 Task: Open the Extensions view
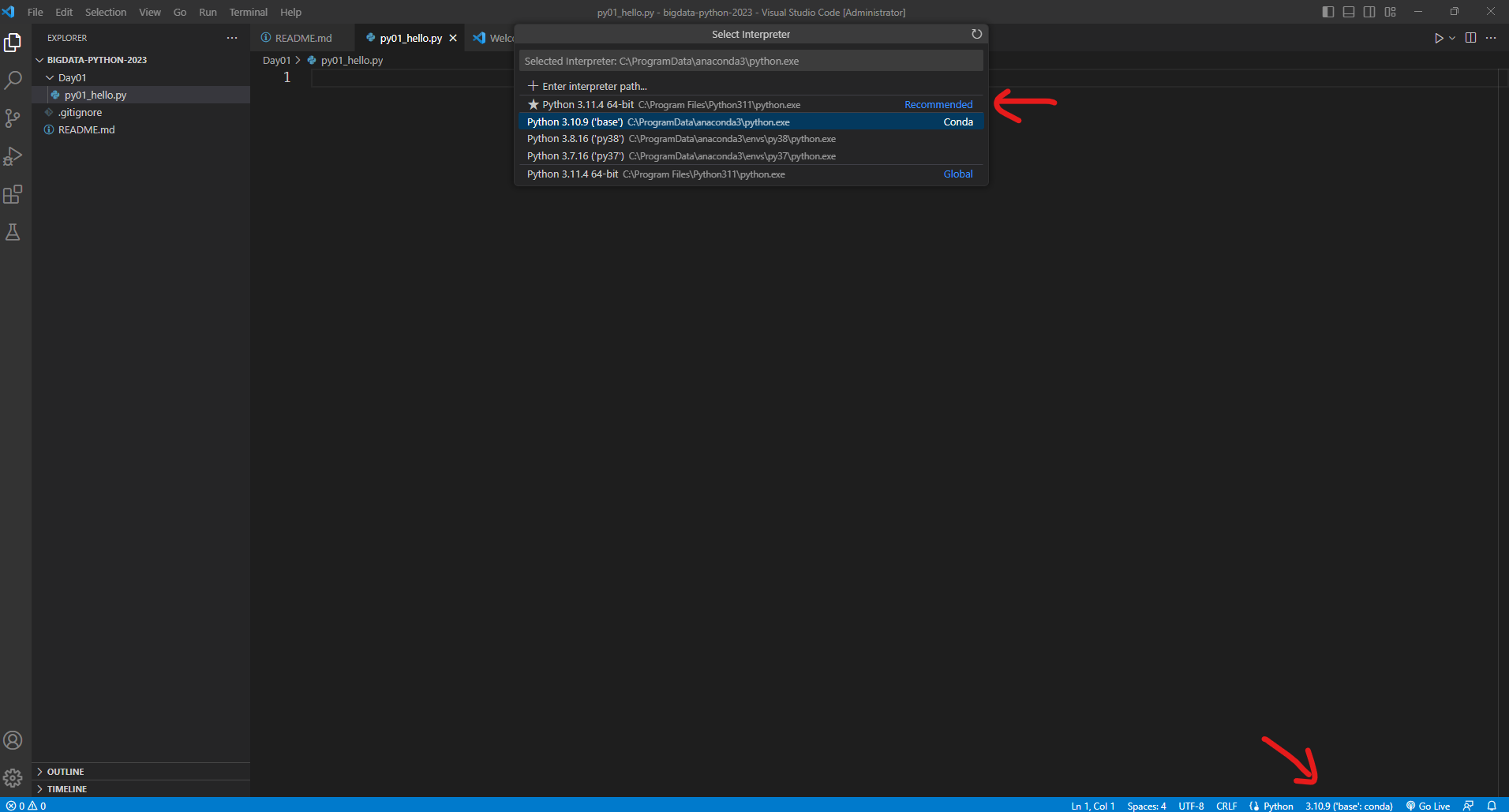(x=13, y=194)
